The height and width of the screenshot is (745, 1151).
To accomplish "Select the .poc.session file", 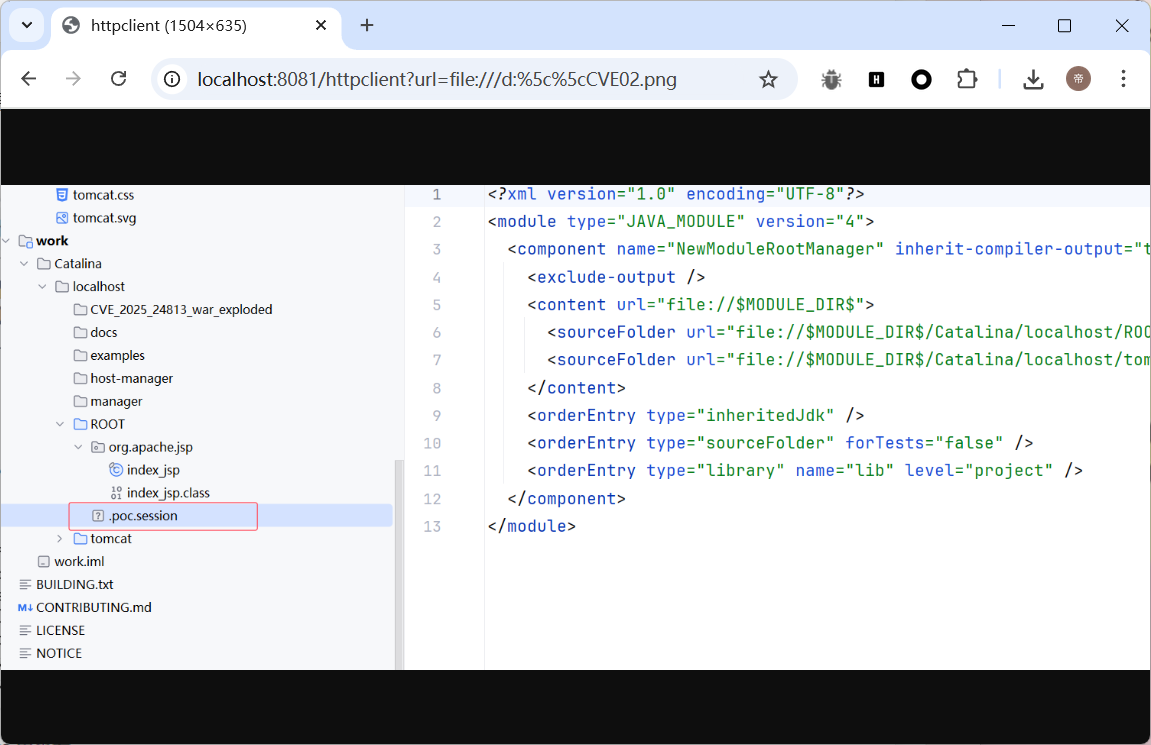I will tap(142, 516).
